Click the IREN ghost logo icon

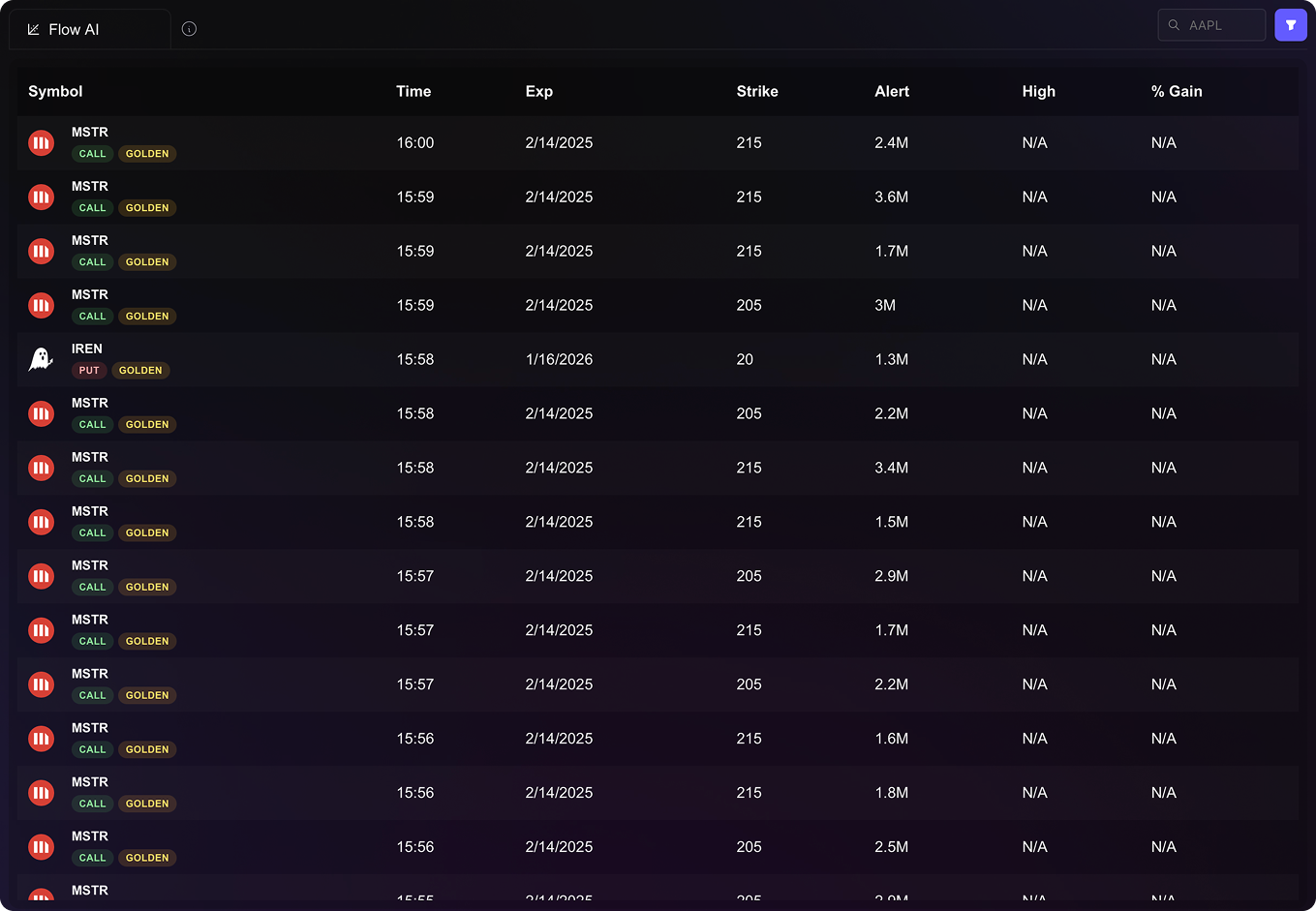[x=41, y=359]
